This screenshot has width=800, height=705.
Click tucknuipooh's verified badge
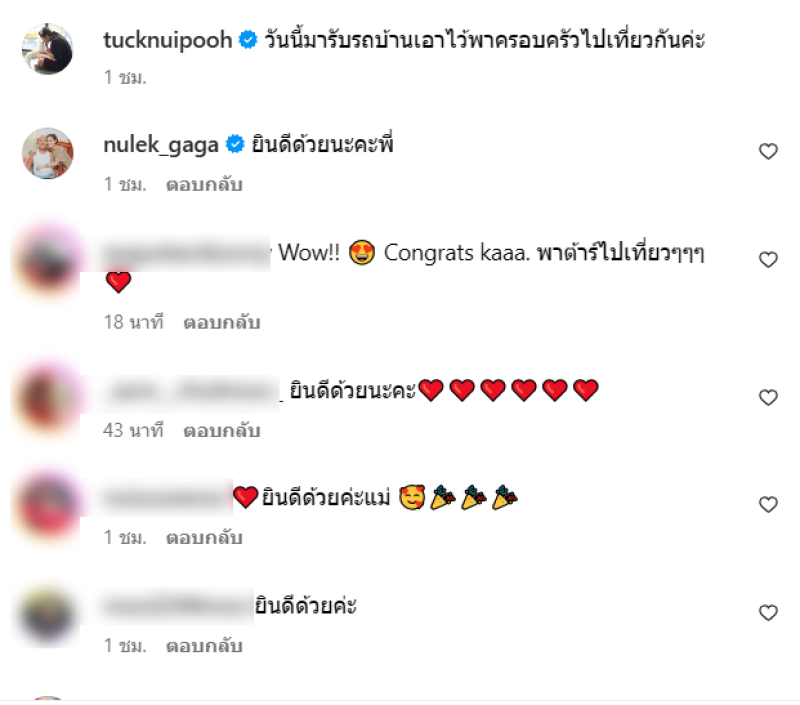coord(248,40)
